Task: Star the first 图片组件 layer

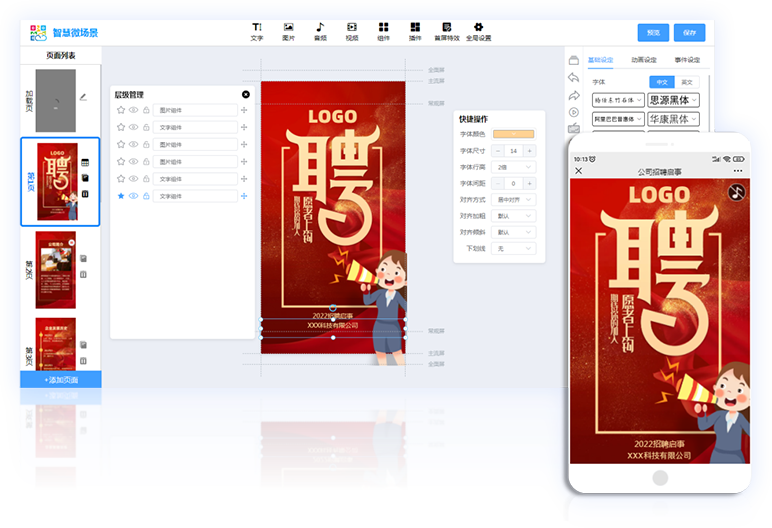Action: (x=121, y=110)
